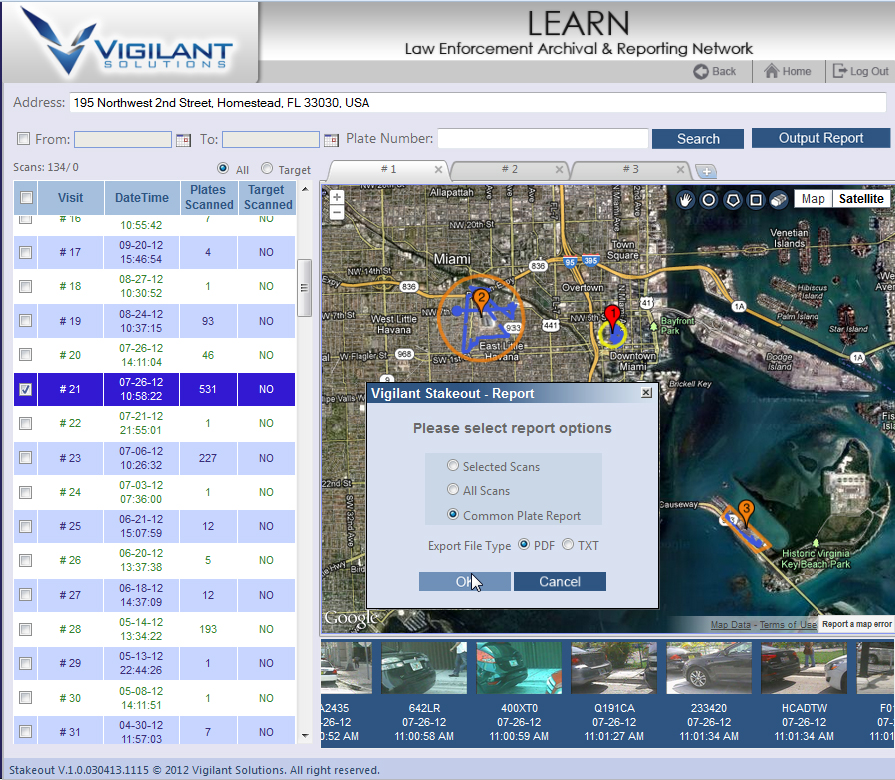895x780 pixels.
Task: Select the polygon drawing tool
Action: tap(733, 199)
